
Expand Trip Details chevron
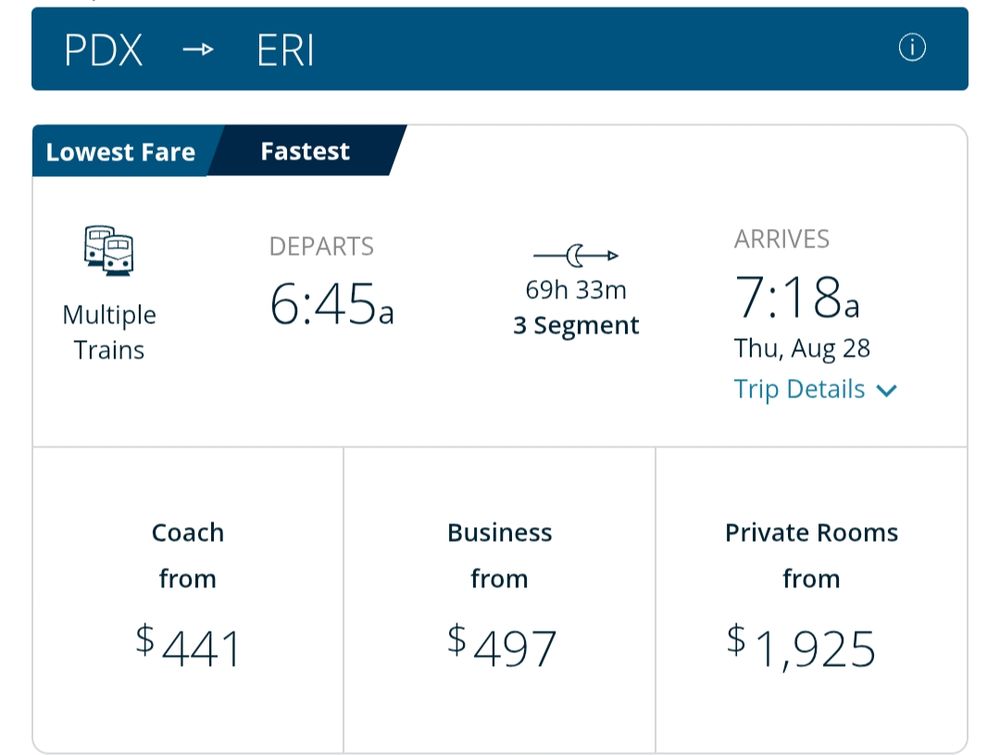(887, 390)
